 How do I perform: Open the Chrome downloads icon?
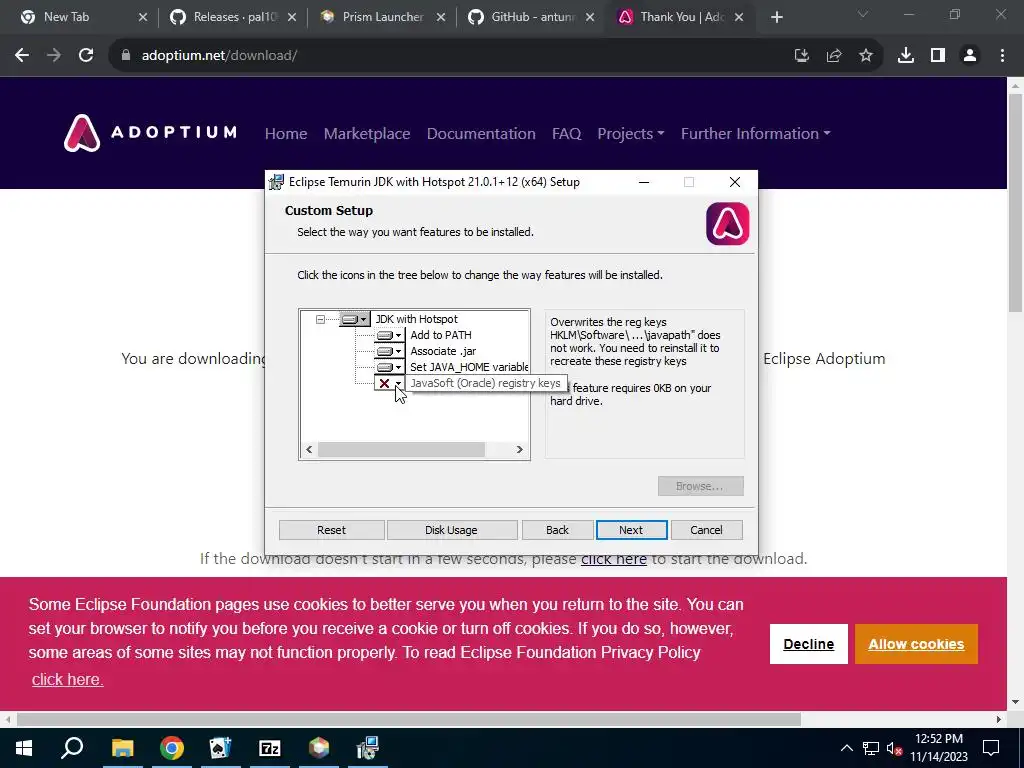(x=906, y=56)
